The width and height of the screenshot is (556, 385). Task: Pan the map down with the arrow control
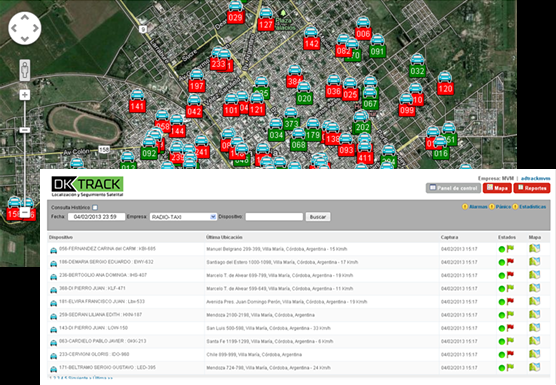point(24,39)
